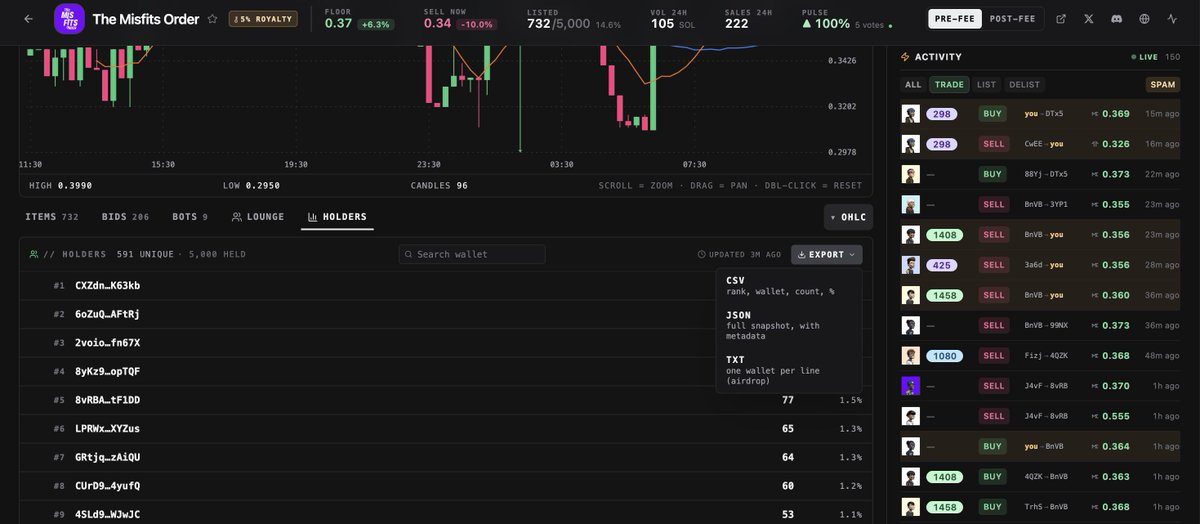1200x524 pixels.
Task: Click rank badge 1080 in activity list
Action: pos(945,355)
